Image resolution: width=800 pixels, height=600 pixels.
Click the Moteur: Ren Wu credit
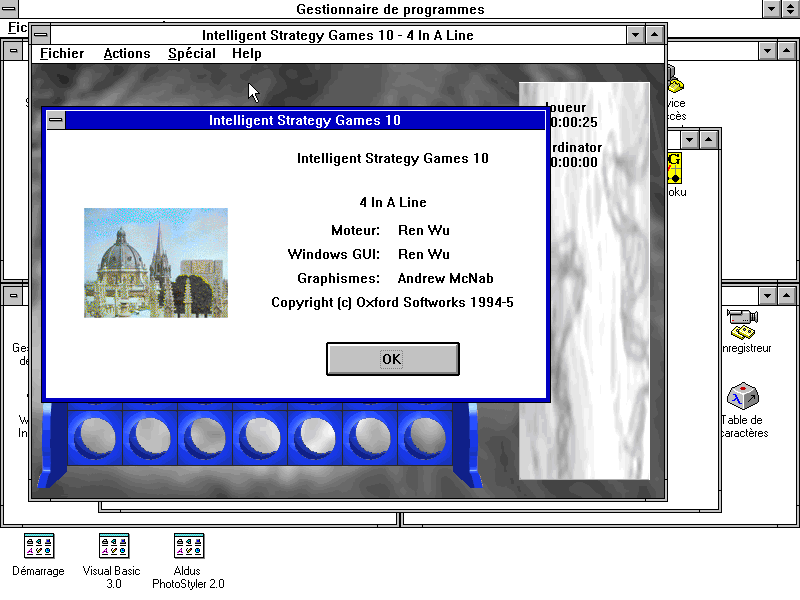click(x=390, y=231)
